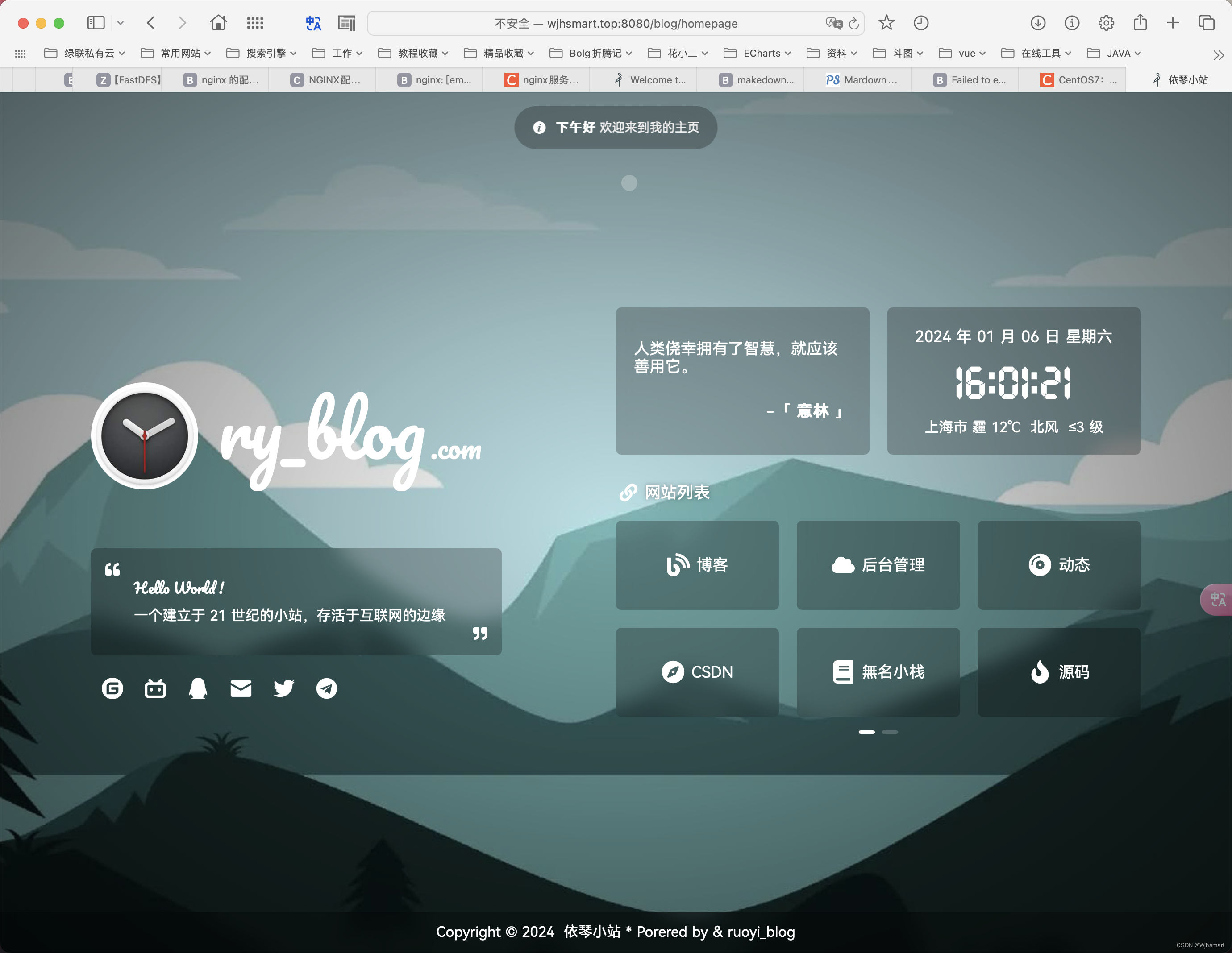
Task: Click the round slider dot below greeting
Action: coord(629,183)
